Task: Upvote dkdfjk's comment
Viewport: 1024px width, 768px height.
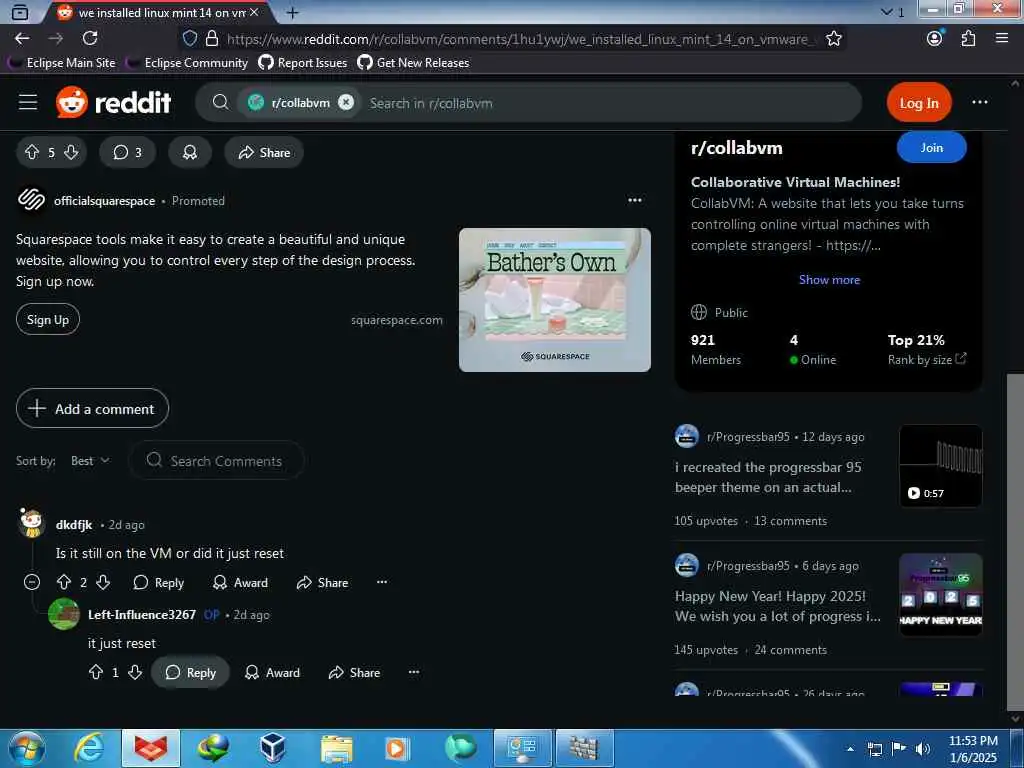Action: pyautogui.click(x=64, y=582)
